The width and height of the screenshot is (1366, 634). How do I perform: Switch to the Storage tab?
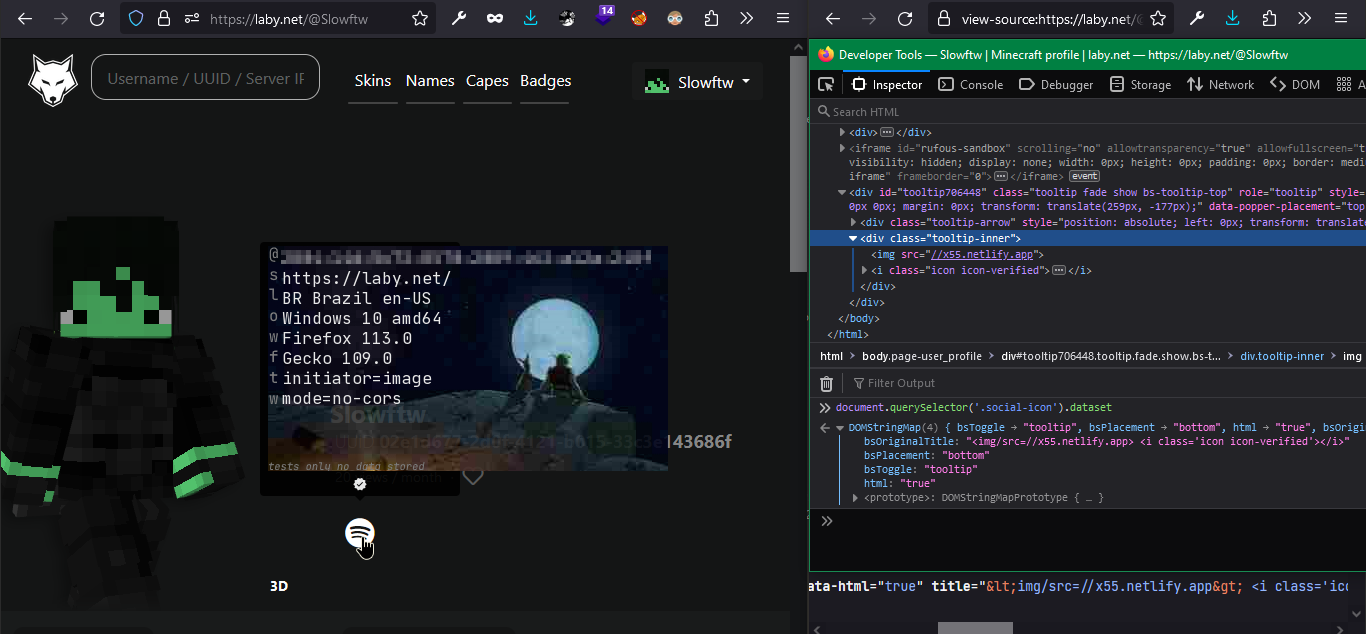1140,85
